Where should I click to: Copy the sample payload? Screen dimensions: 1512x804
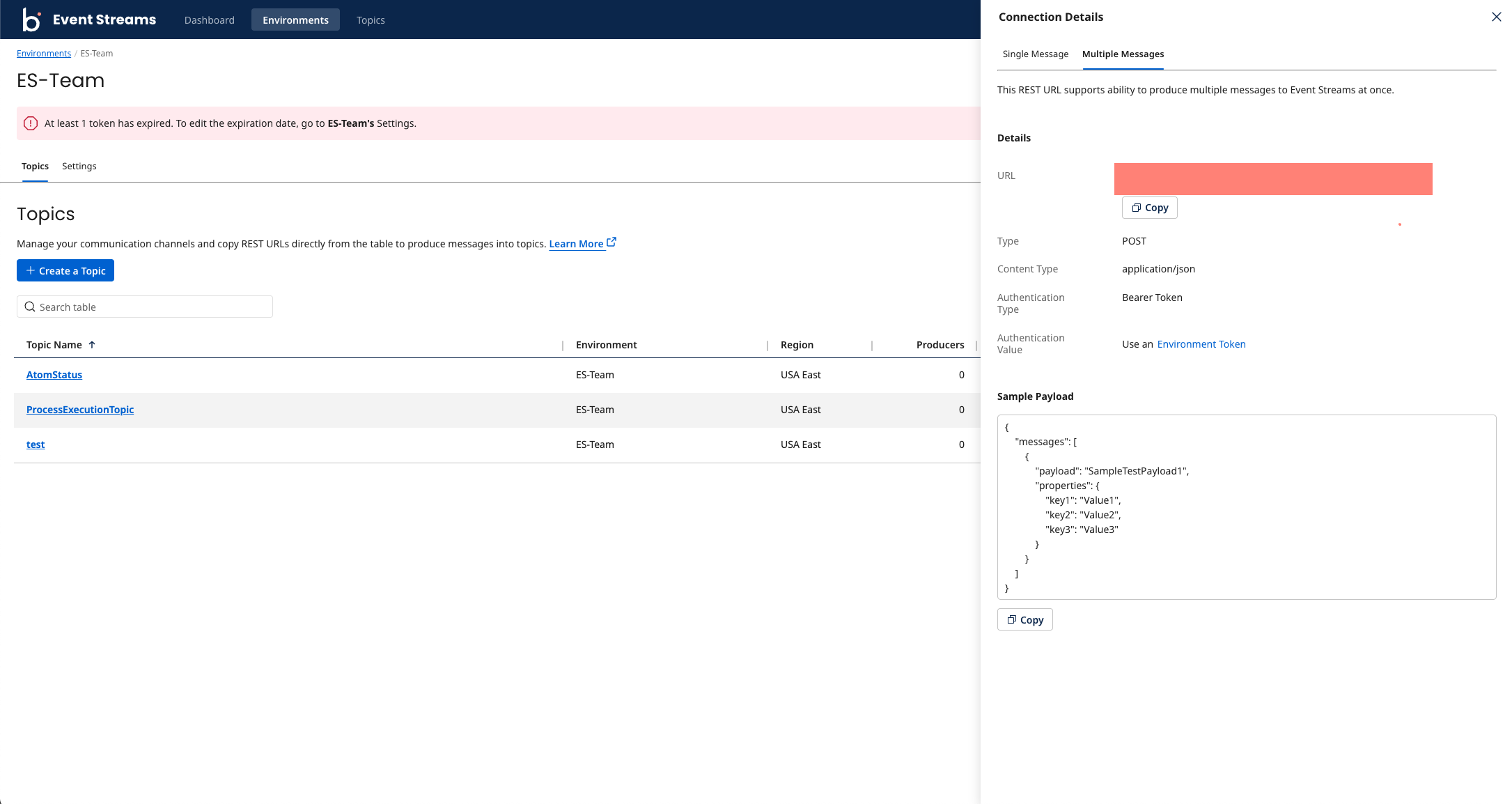(1024, 619)
